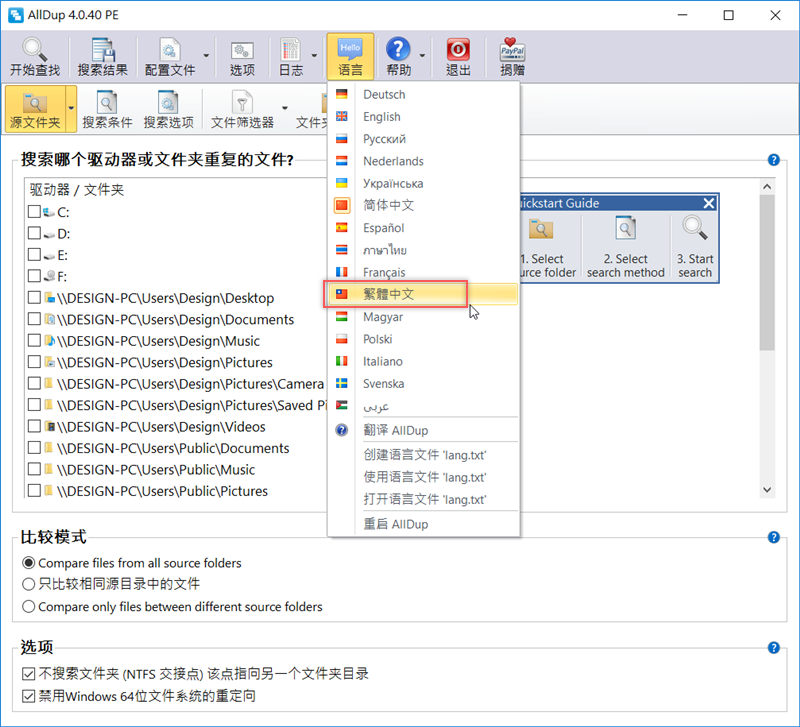Click the 开始查找 start search icon
800x727 pixels.
click(x=34, y=57)
